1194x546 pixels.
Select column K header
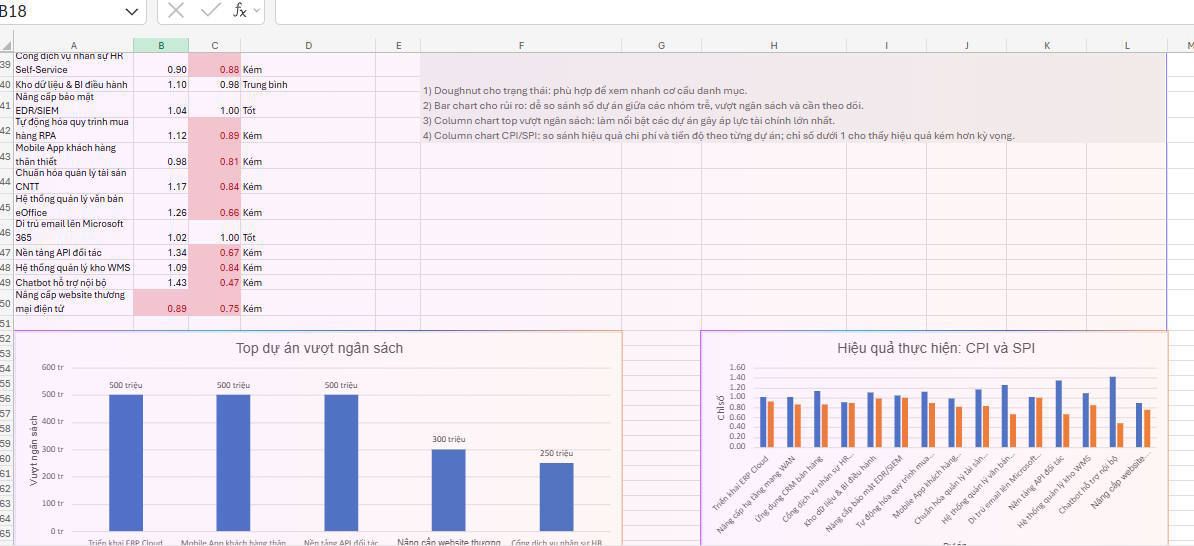pyautogui.click(x=1047, y=46)
